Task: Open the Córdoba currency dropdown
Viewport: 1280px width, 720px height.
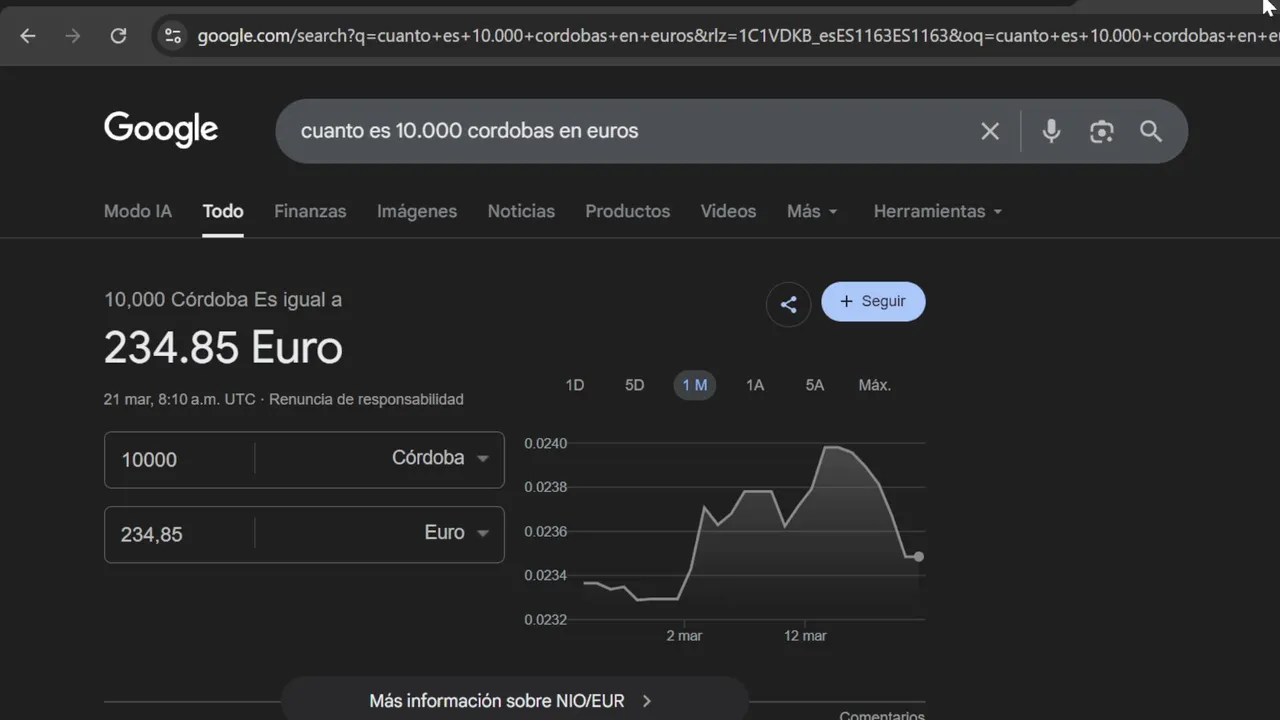Action: [440, 458]
